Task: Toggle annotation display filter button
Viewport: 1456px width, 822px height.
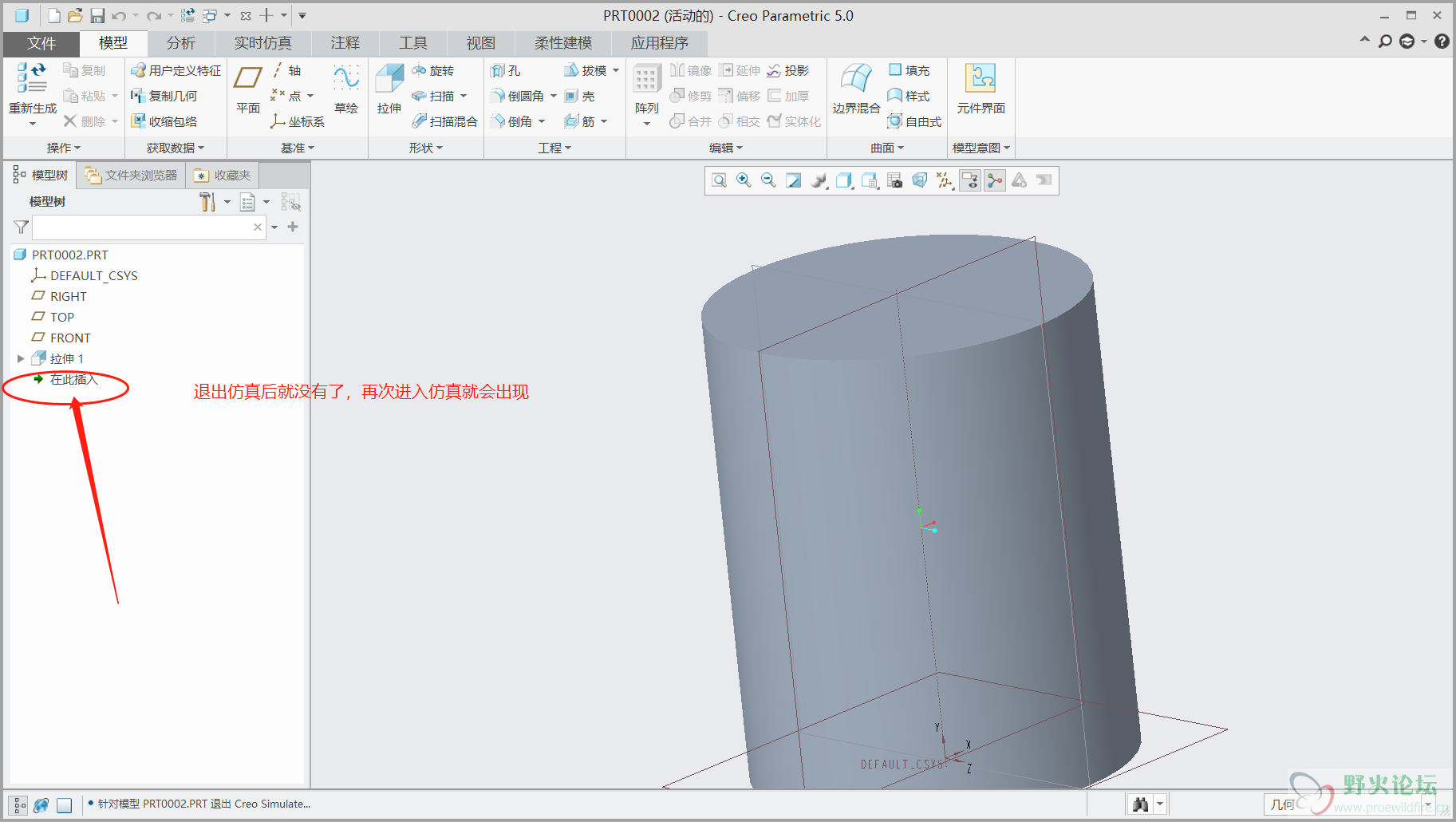Action: click(x=969, y=180)
